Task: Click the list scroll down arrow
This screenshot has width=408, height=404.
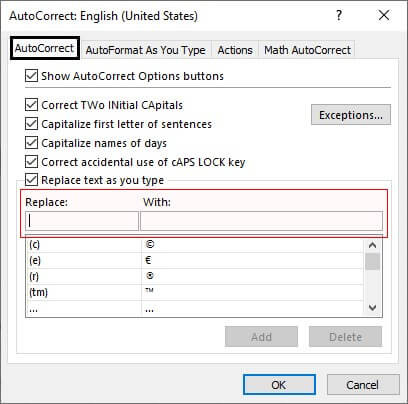Action: (373, 308)
